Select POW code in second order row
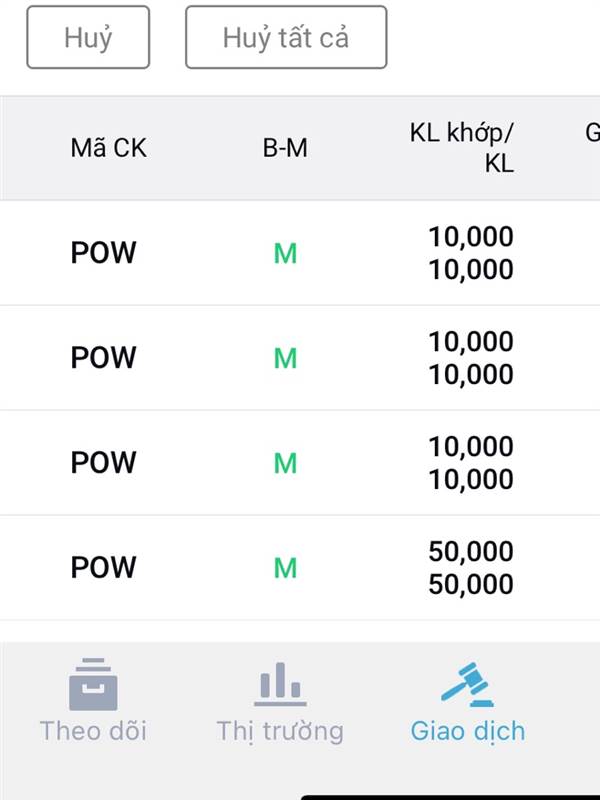 click(x=104, y=357)
